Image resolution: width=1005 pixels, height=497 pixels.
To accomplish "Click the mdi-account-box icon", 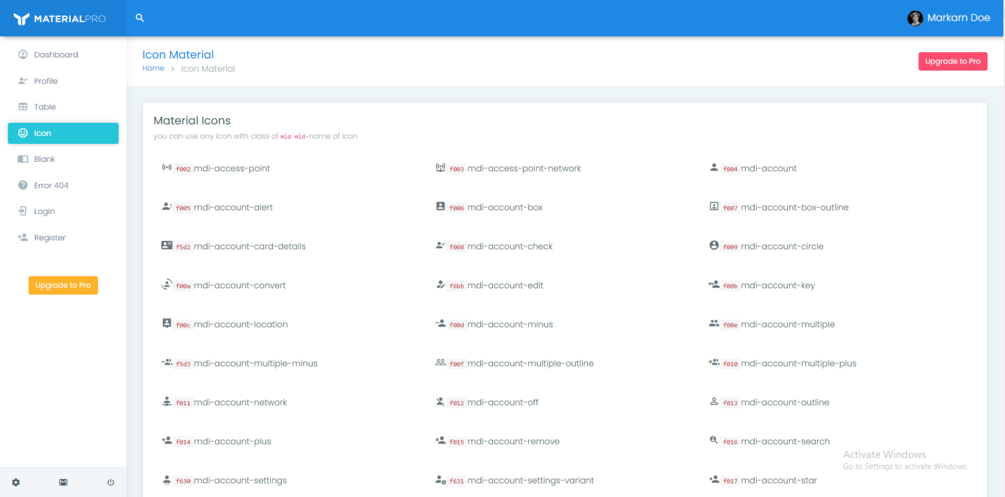I will coord(440,206).
